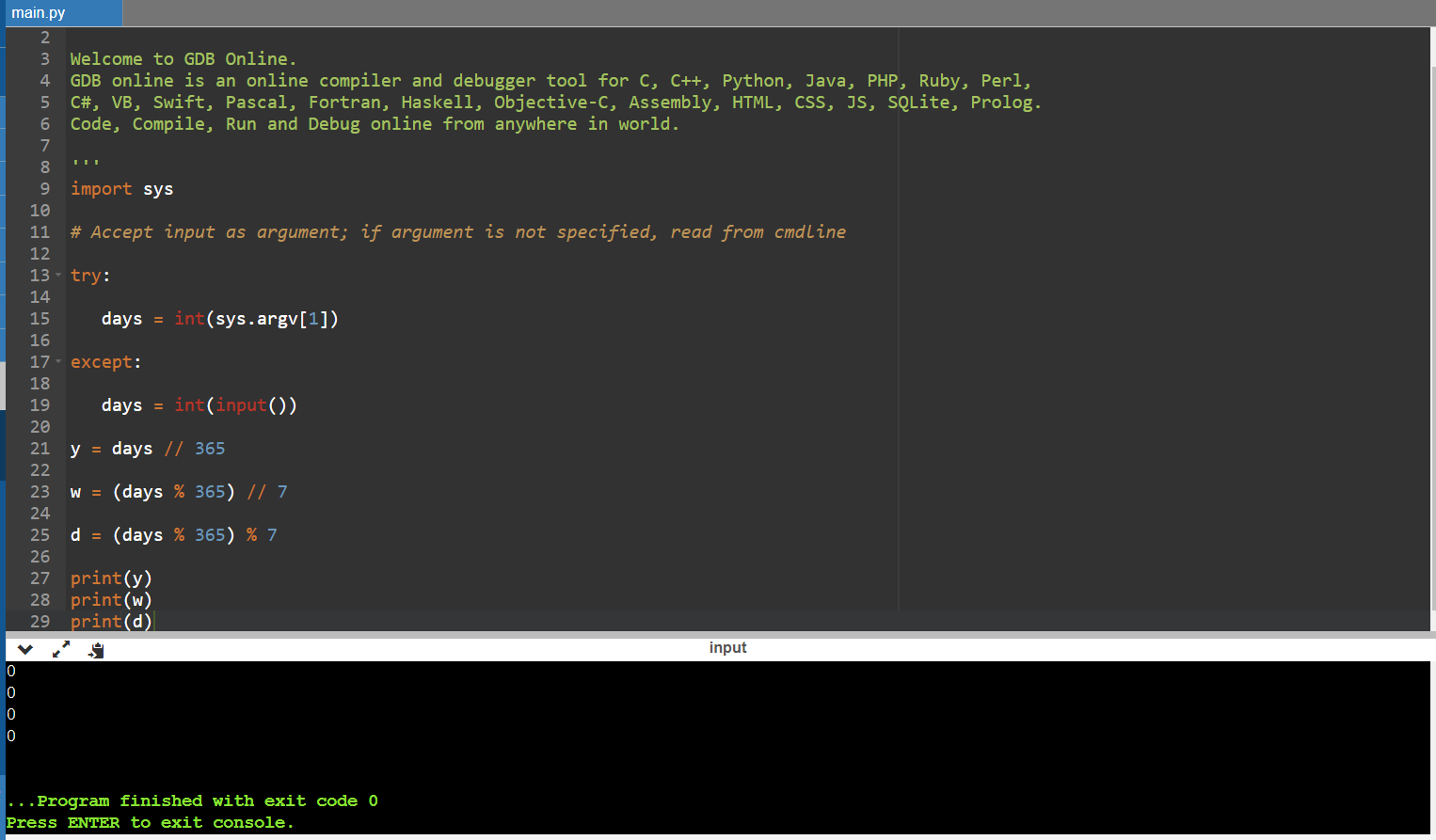Click line number 21 in the gutter
This screenshot has width=1436, height=840.
click(40, 449)
